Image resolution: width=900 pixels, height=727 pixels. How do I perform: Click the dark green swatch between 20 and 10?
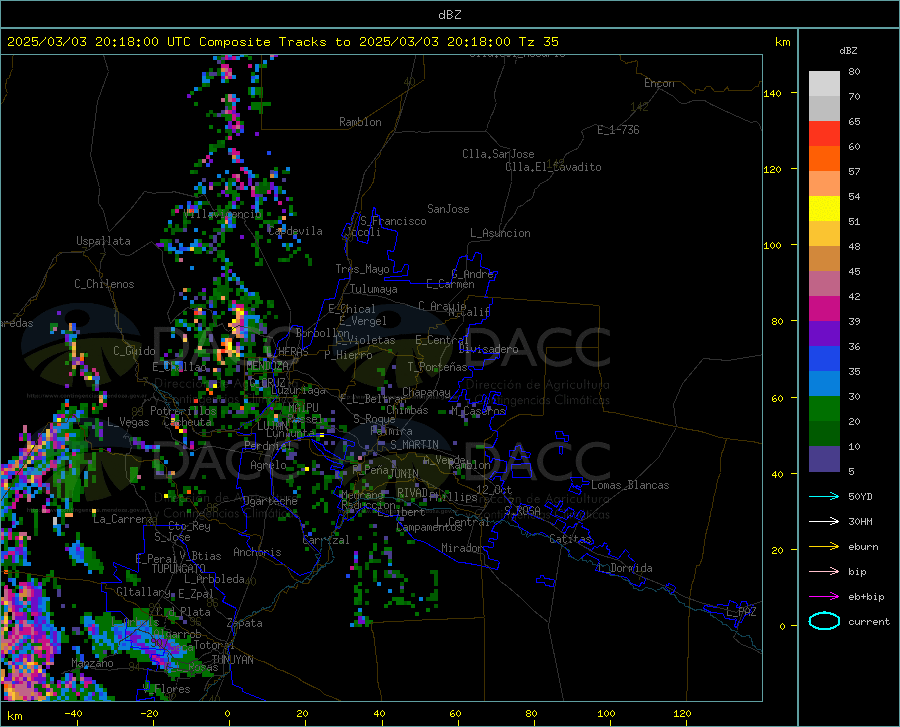(824, 434)
